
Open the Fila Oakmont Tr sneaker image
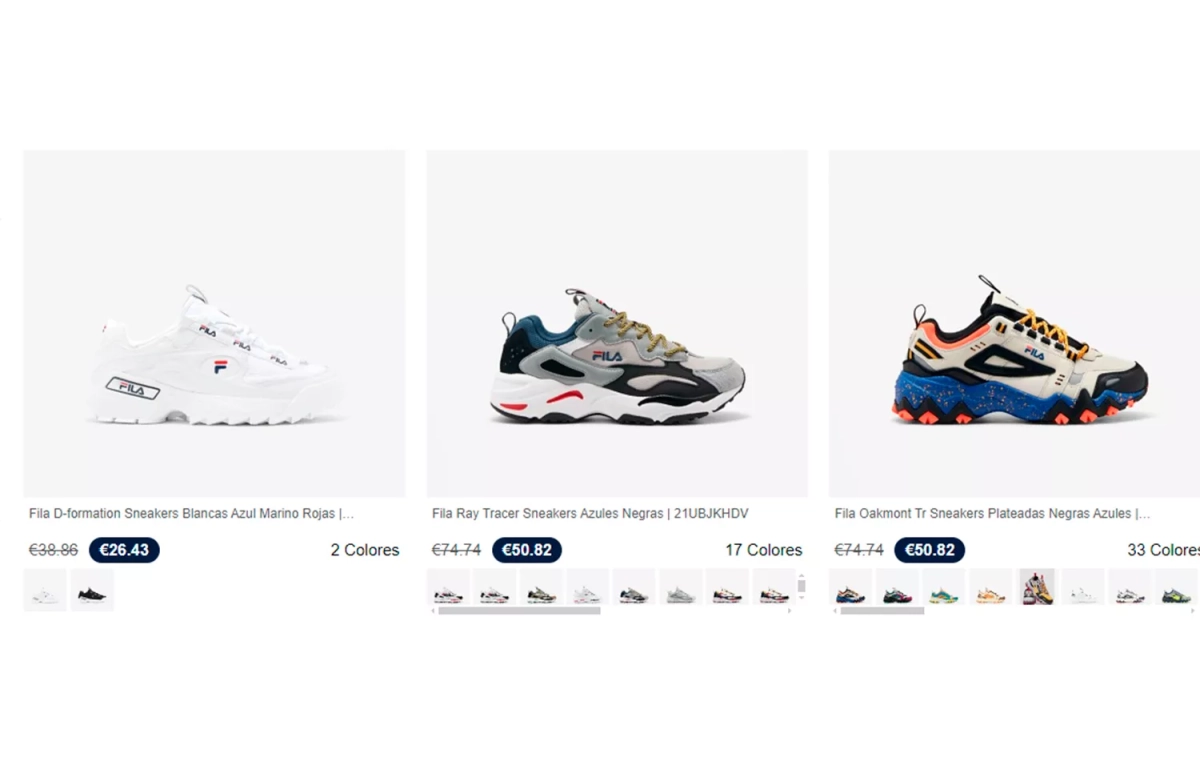click(1014, 323)
